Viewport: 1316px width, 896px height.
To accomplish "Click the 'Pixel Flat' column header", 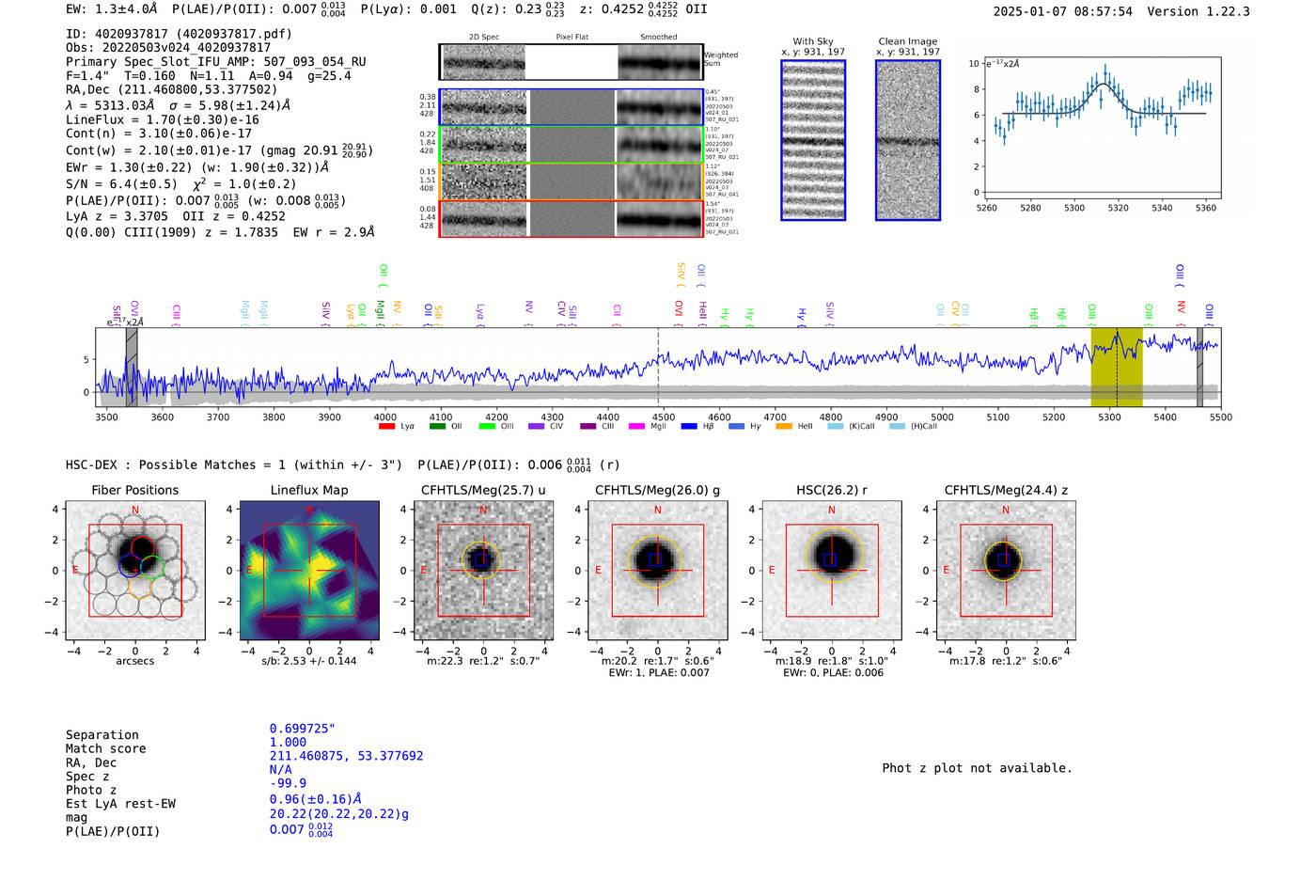I will [x=572, y=38].
